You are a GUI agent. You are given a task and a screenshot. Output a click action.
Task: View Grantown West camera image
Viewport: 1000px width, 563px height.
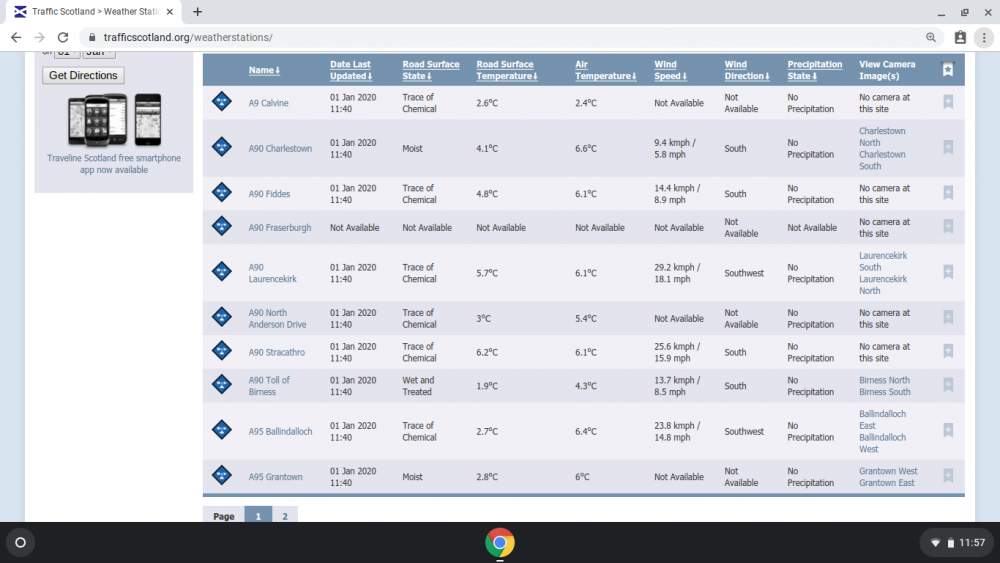coord(888,471)
